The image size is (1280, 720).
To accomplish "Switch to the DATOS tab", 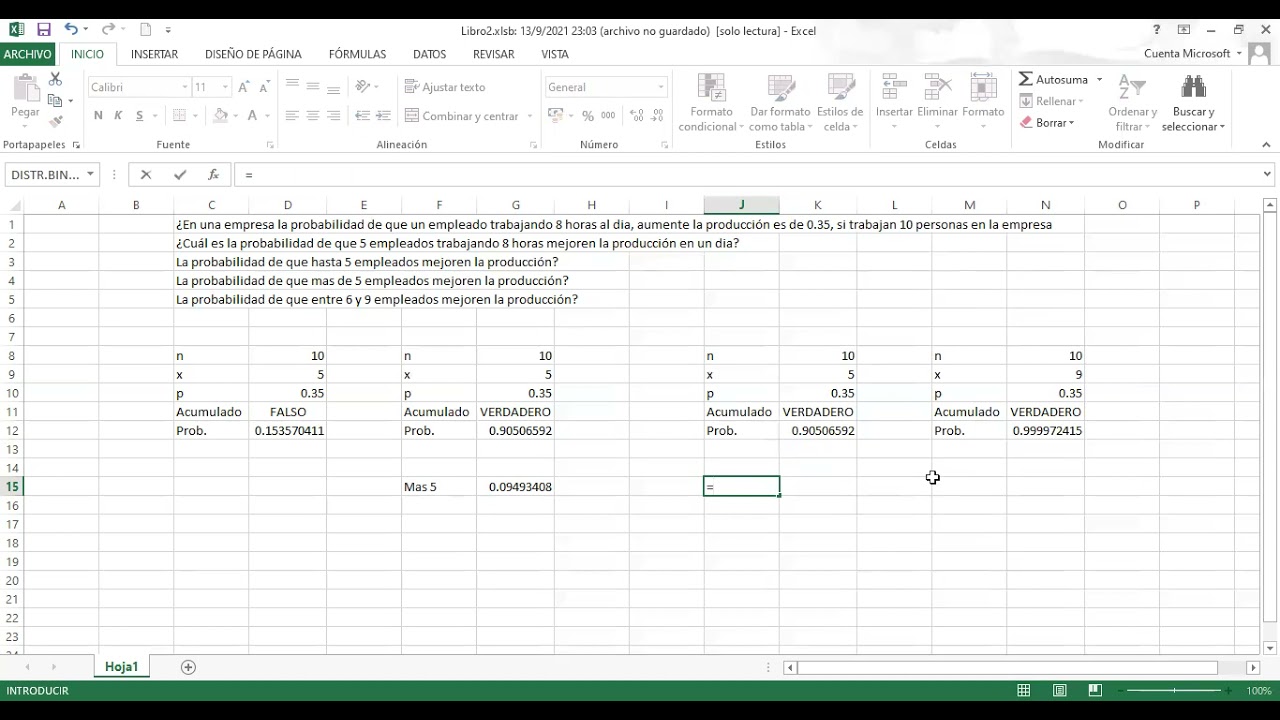I will 429,54.
